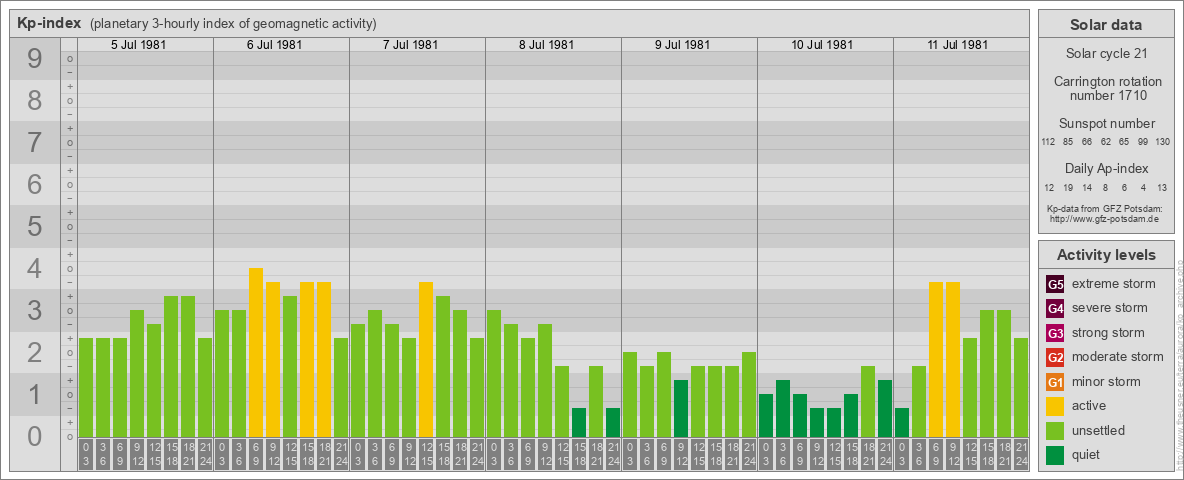Click the sunspot number value 99
The height and width of the screenshot is (480, 1184).
coord(1143,142)
